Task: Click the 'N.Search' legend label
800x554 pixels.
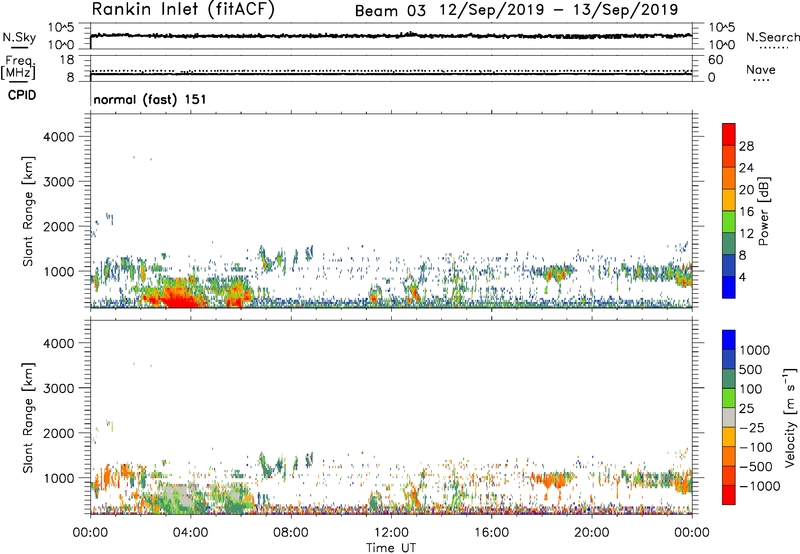Action: [x=773, y=37]
